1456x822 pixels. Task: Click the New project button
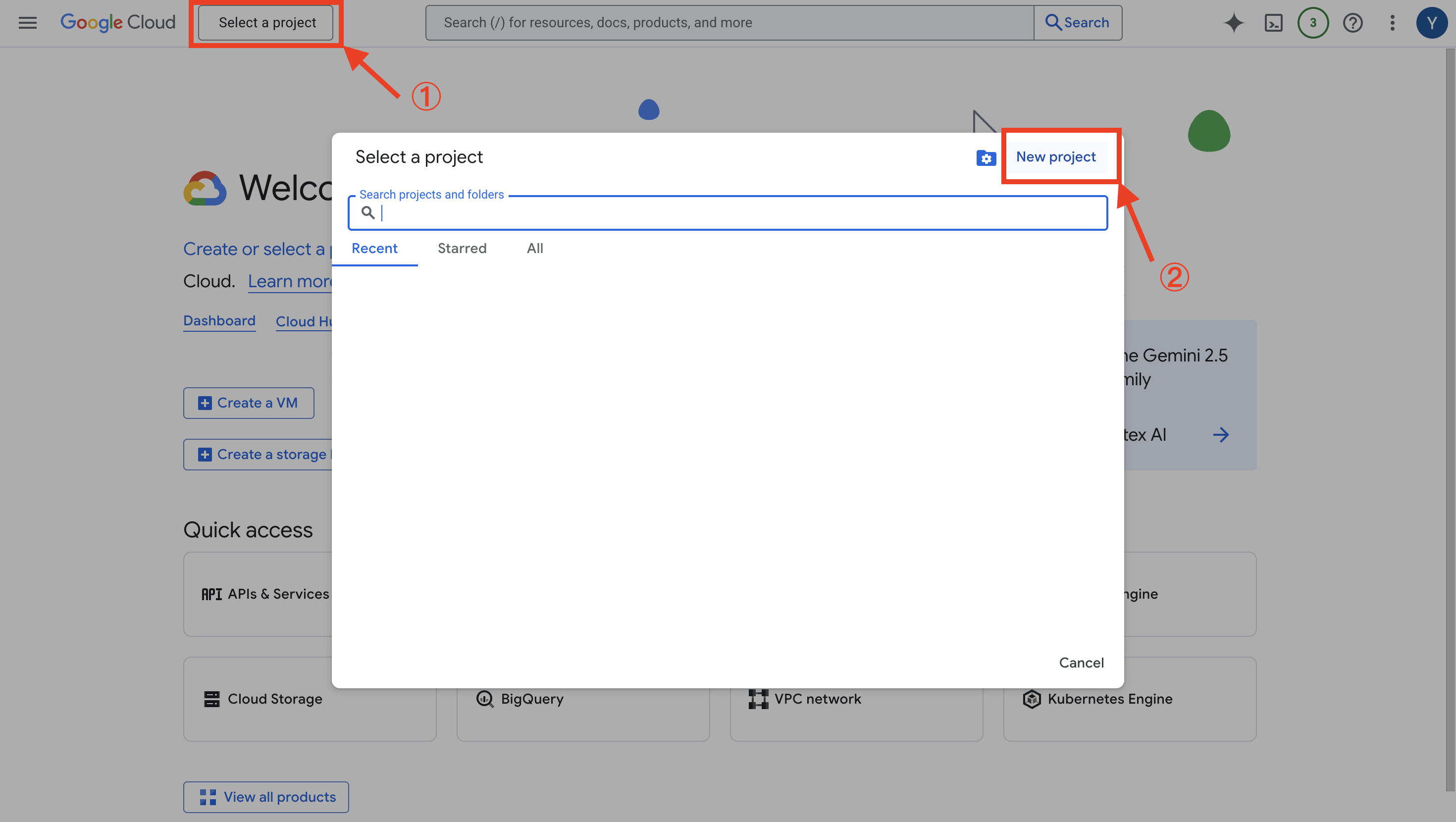1055,156
